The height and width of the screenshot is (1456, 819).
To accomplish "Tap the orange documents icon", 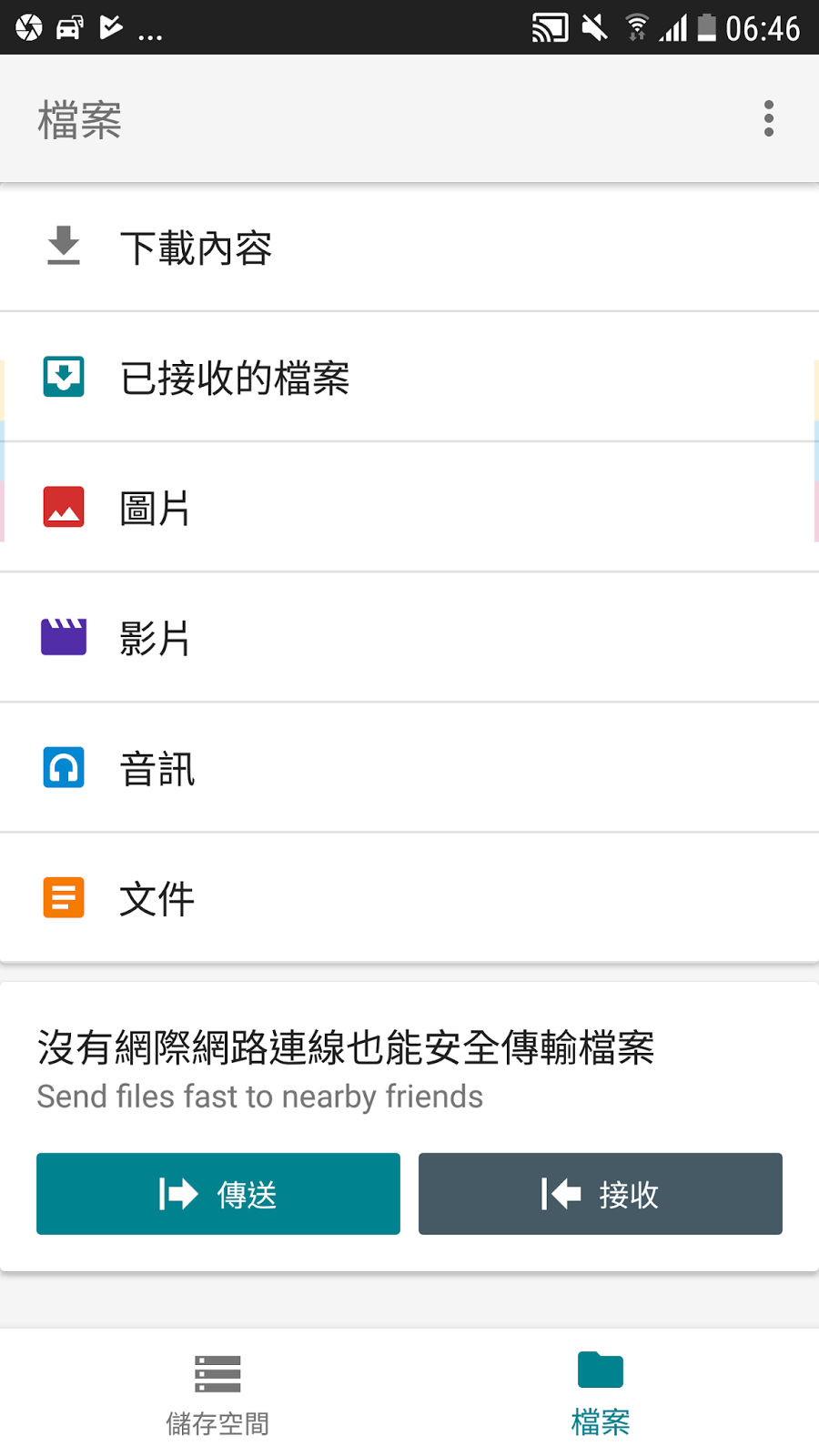I will [64, 897].
